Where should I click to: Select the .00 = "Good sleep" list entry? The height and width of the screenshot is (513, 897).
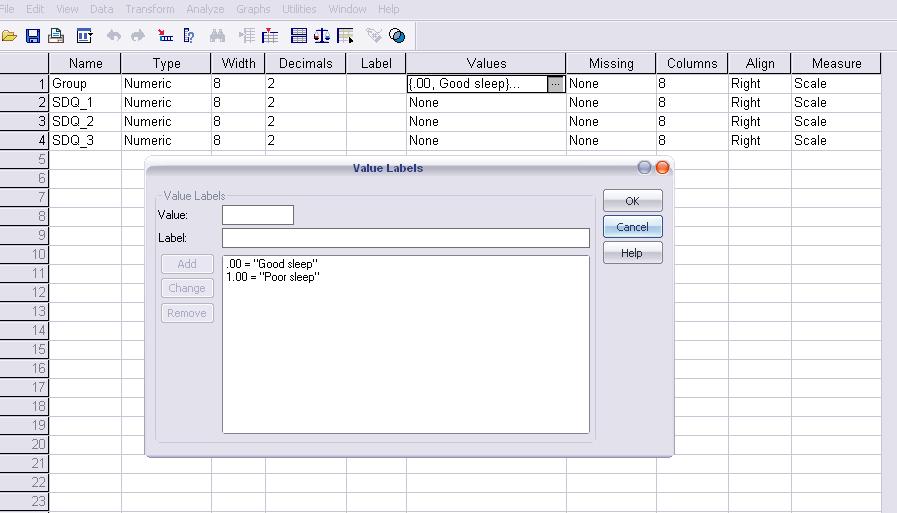272,264
